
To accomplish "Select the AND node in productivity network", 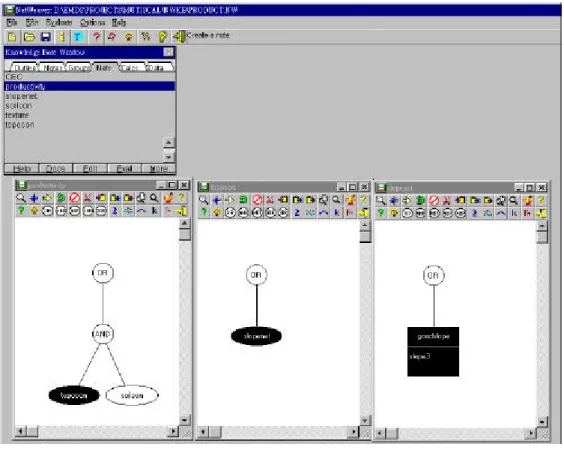I will 103,335.
